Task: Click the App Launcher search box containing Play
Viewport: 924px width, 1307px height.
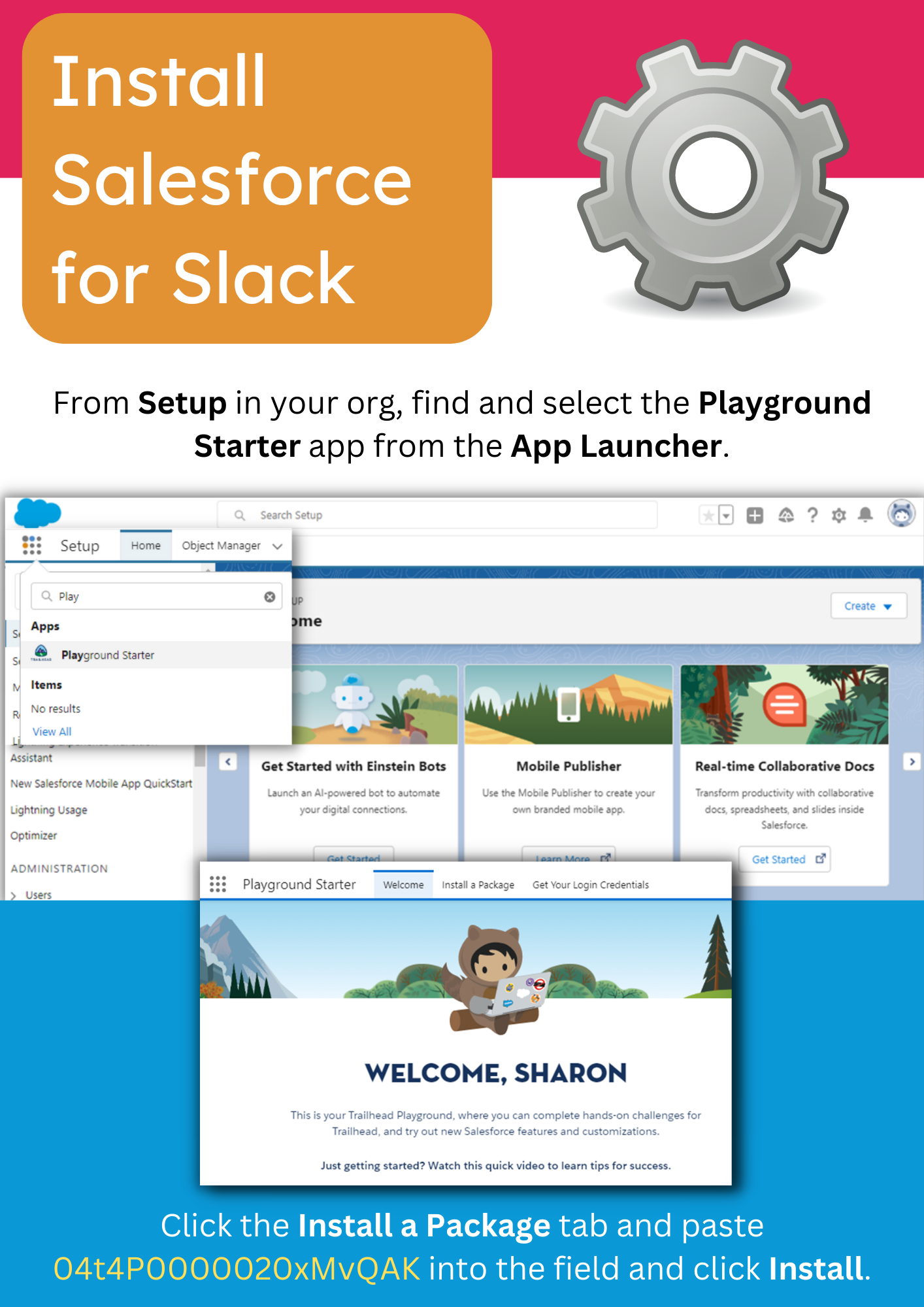Action: (157, 596)
